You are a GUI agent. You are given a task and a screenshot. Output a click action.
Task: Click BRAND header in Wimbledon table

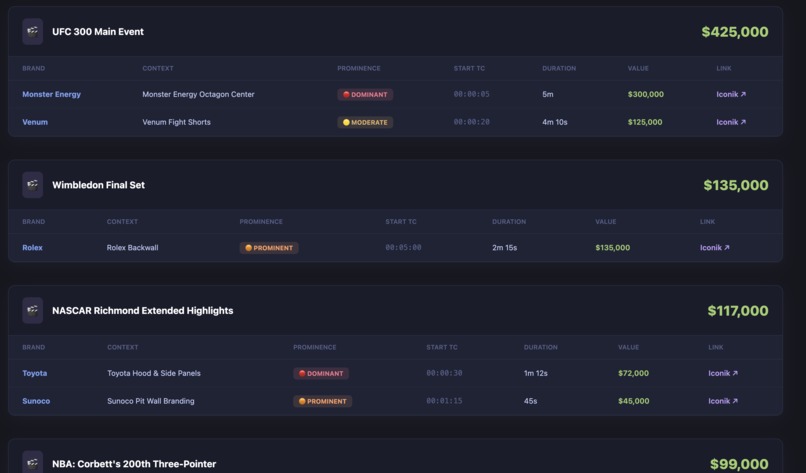(33, 221)
